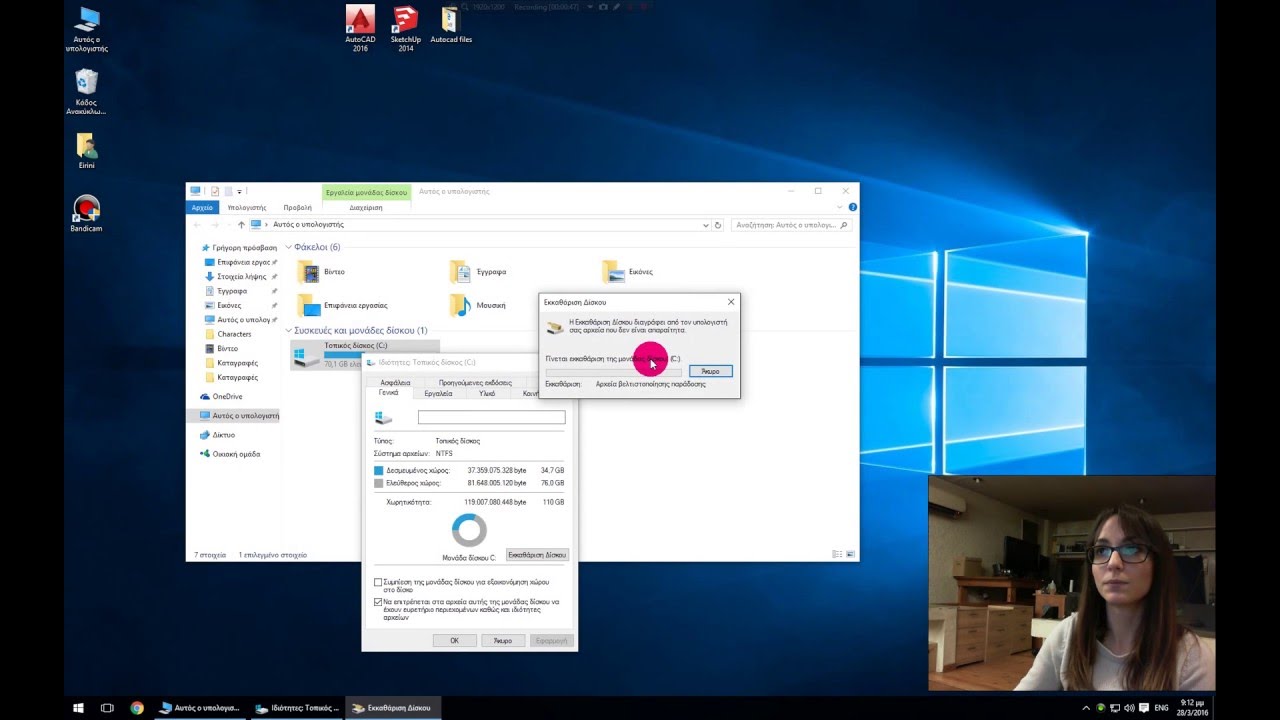Uncheck the allow file indexing checkbox
The width and height of the screenshot is (1280, 720).
[x=378, y=602]
